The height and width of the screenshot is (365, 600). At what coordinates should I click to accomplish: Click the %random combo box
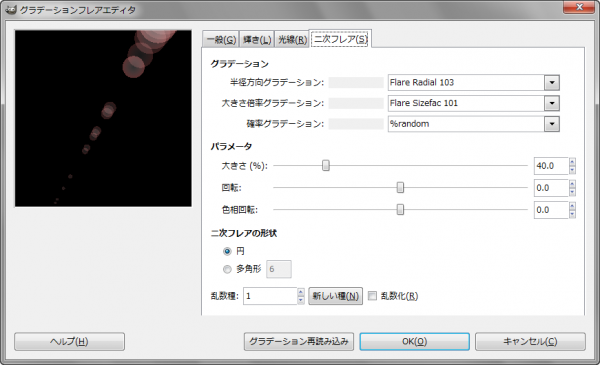(474, 124)
